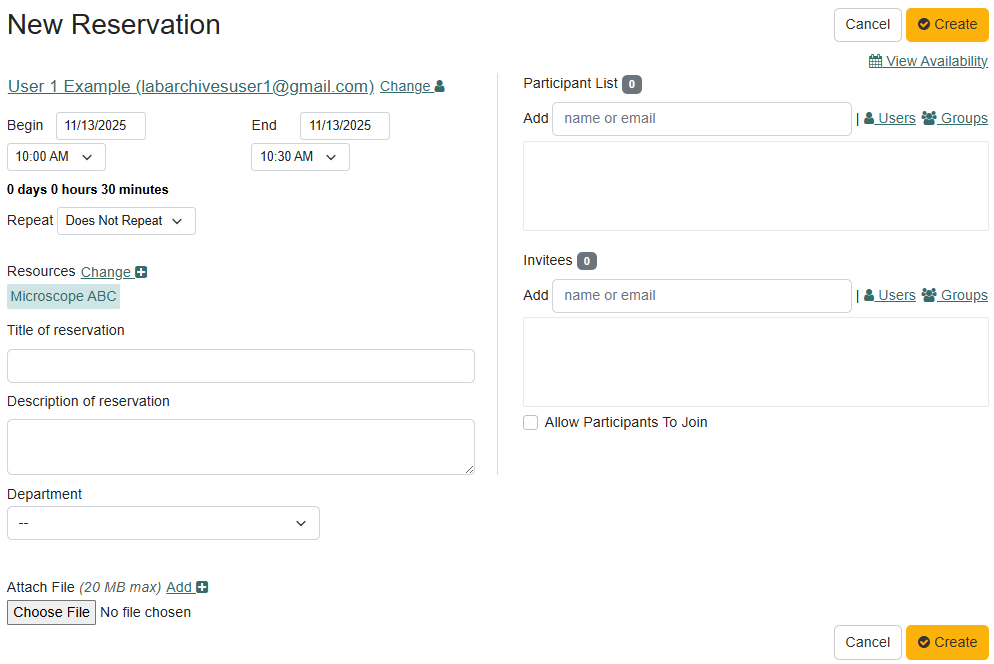Expand the Repeat dropdown
Image resolution: width=994 pixels, height=664 pixels.
point(126,221)
